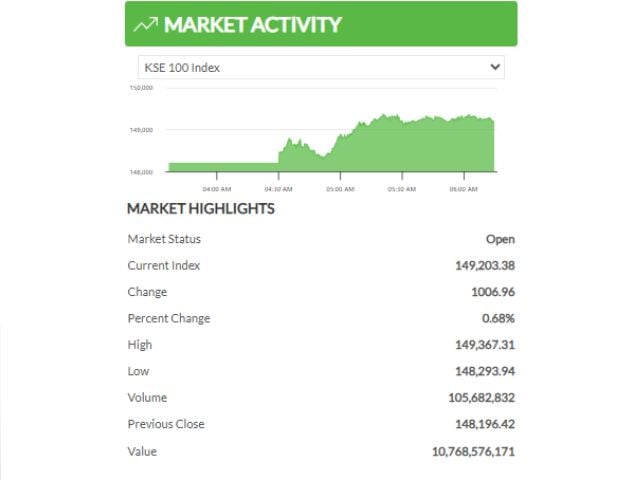Click the Previous Close value 148,196.42
The height and width of the screenshot is (480, 640).
pyautogui.click(x=485, y=424)
